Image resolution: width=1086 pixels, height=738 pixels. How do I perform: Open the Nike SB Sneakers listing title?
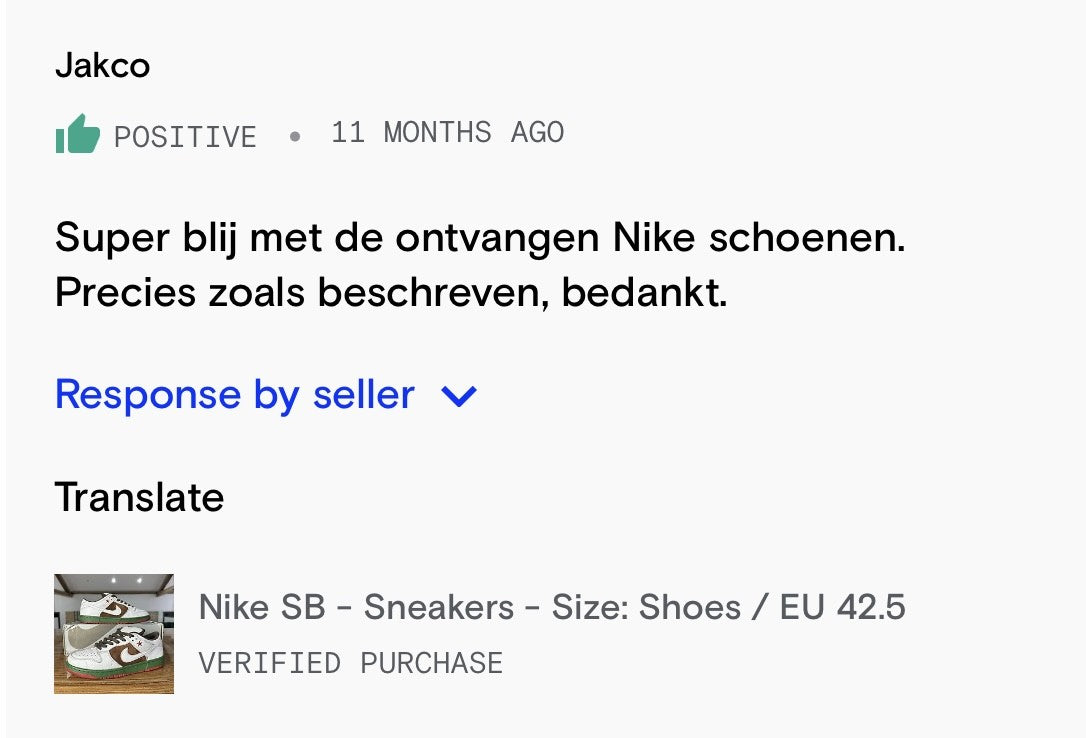click(552, 607)
